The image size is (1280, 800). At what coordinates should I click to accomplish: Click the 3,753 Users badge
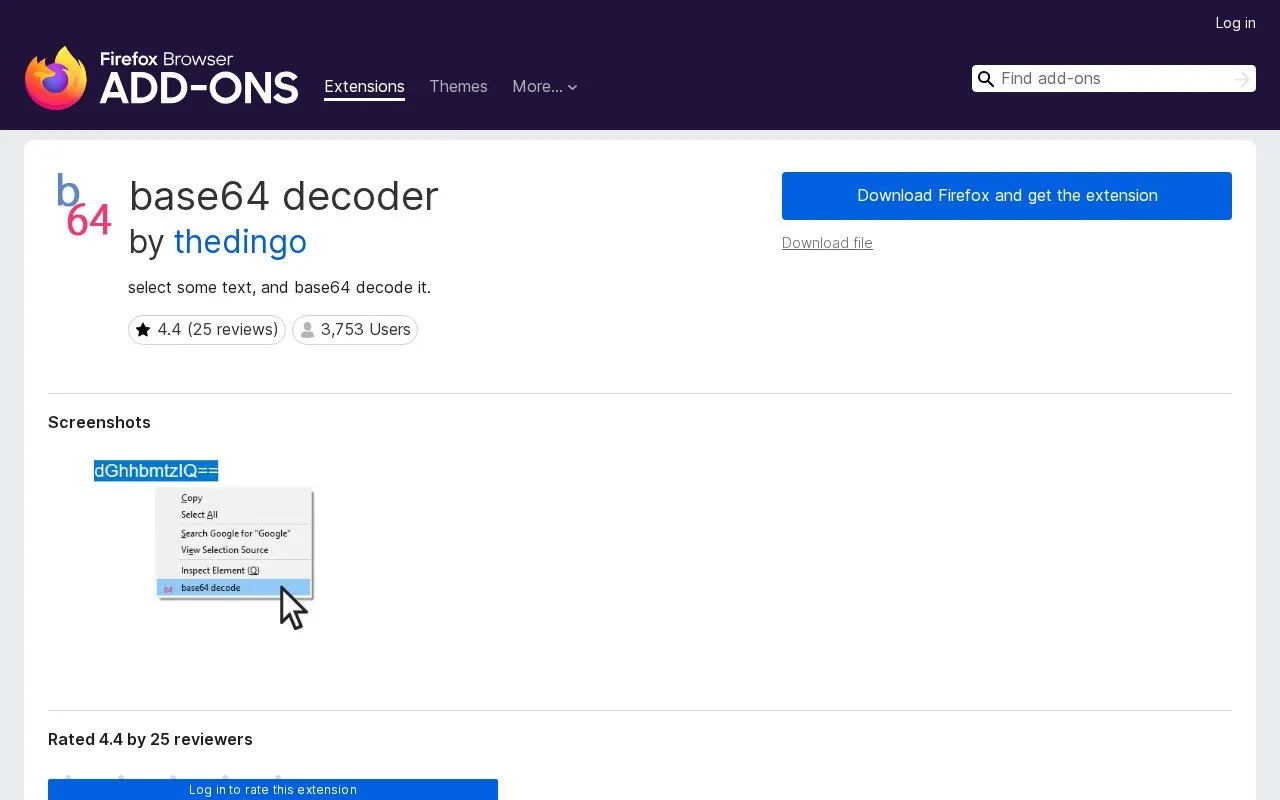(355, 330)
